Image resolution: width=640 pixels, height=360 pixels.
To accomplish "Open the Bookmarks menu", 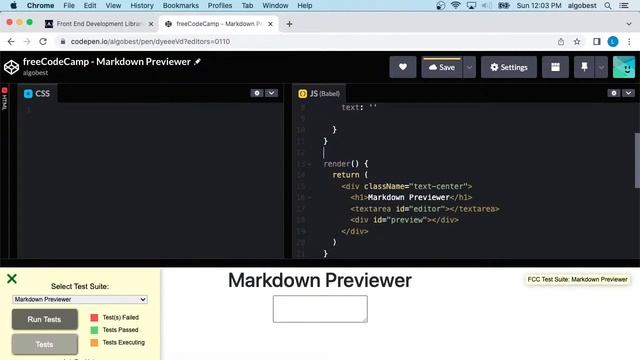I will click(x=181, y=6).
